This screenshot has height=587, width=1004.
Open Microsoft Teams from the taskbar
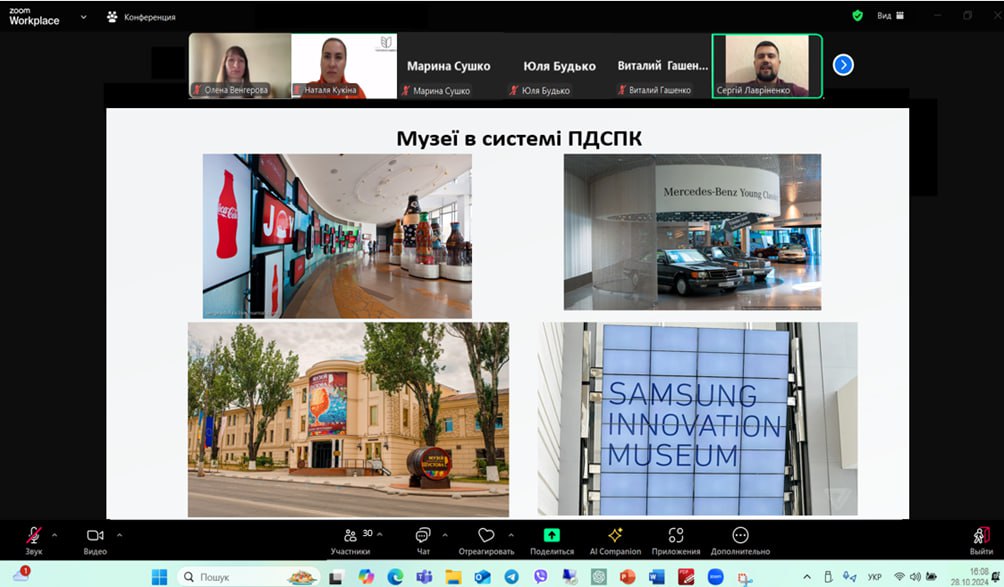pos(424,577)
